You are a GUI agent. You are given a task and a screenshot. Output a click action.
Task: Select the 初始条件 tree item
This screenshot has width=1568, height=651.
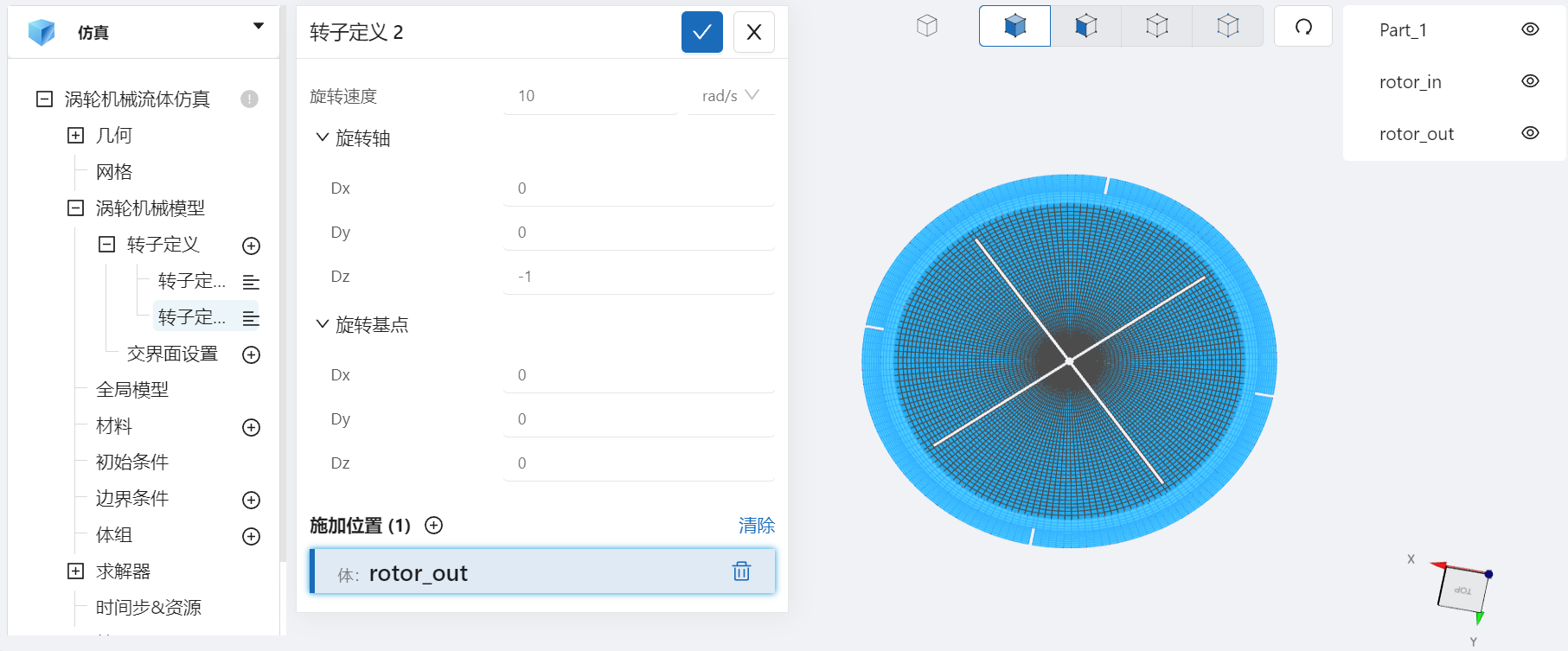coord(132,462)
